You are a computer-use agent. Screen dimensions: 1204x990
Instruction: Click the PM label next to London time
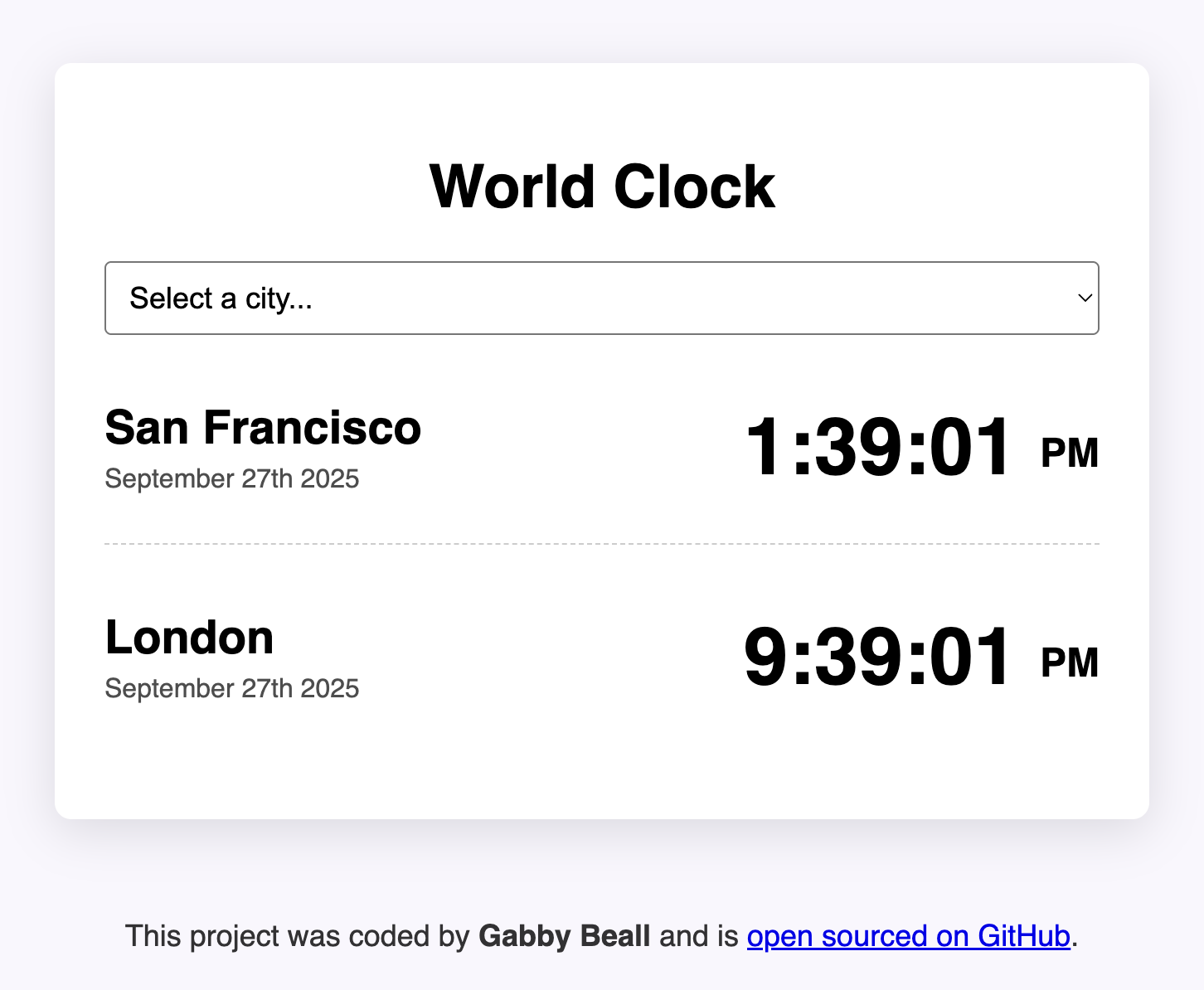click(1069, 662)
